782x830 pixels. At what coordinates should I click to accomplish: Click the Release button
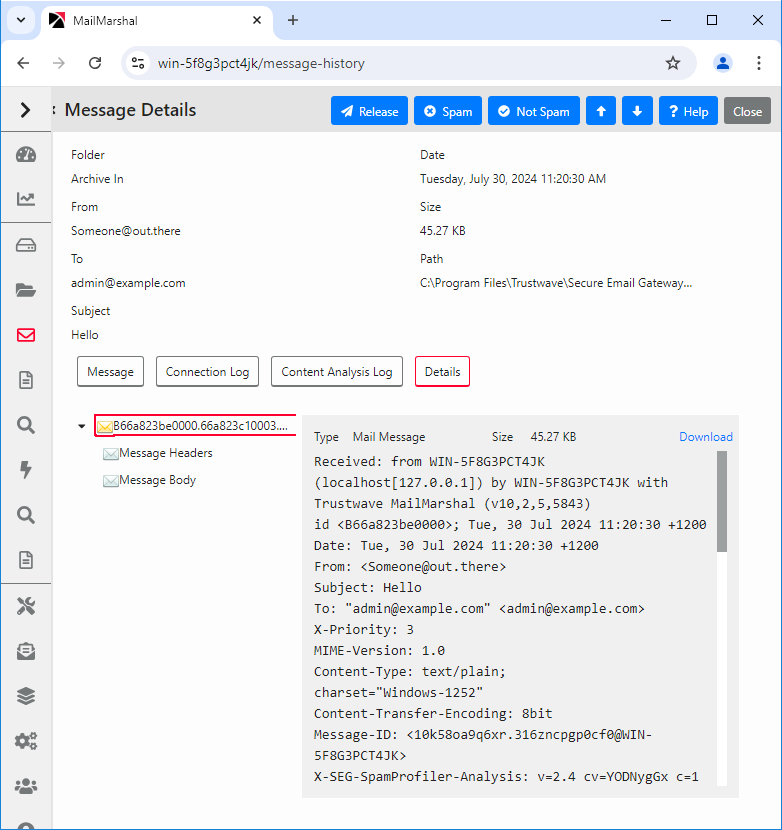[x=368, y=112]
